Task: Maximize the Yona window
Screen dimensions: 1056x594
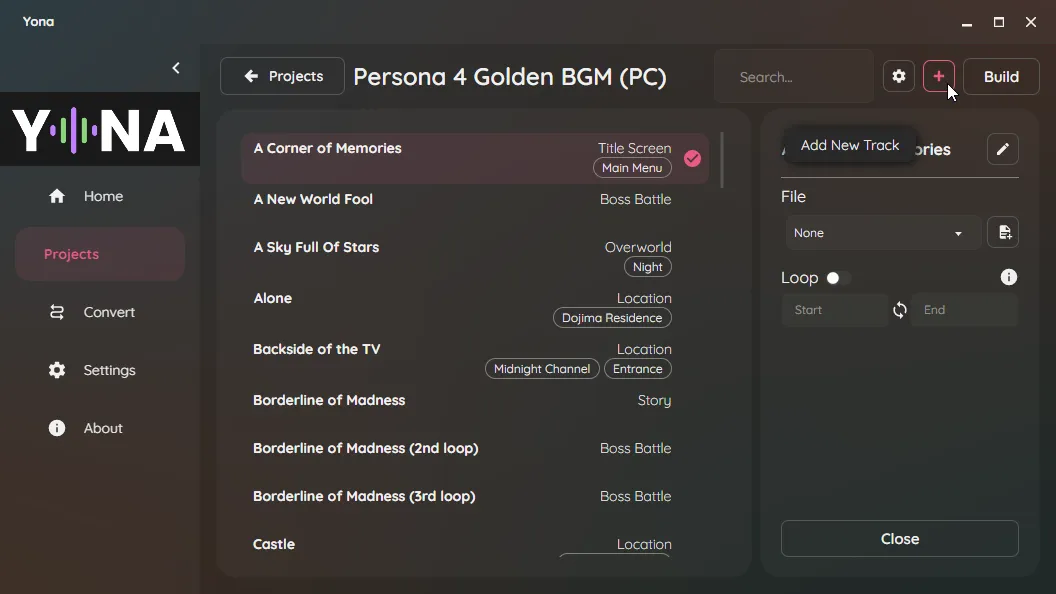Action: point(999,22)
